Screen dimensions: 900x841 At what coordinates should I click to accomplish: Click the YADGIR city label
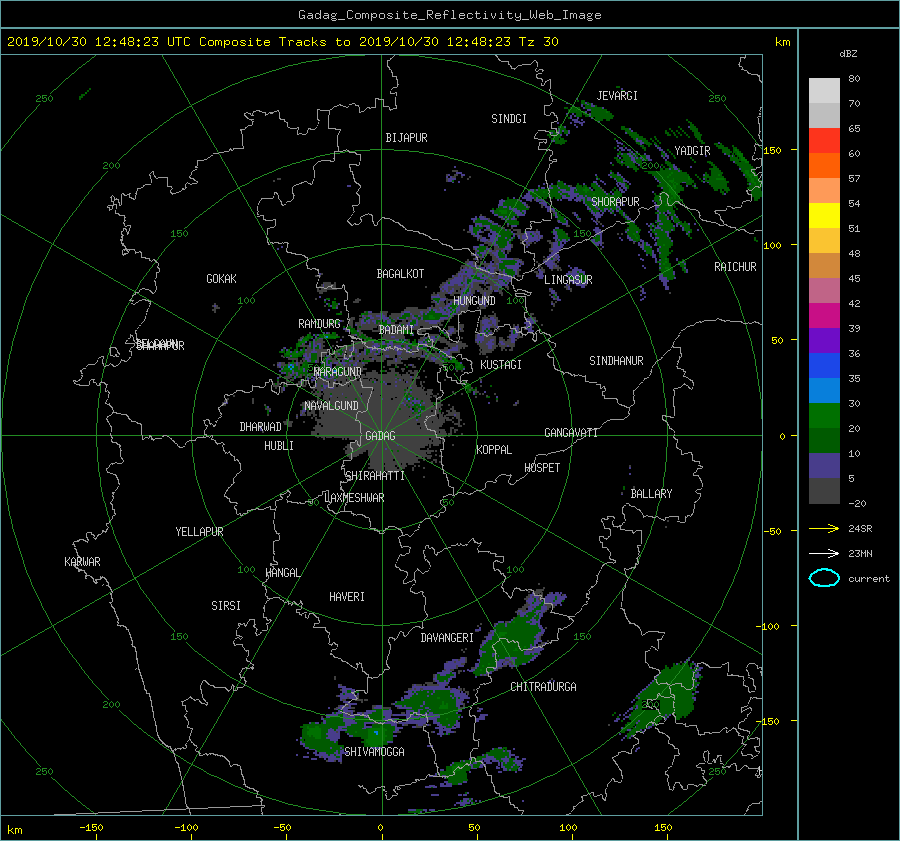[692, 151]
